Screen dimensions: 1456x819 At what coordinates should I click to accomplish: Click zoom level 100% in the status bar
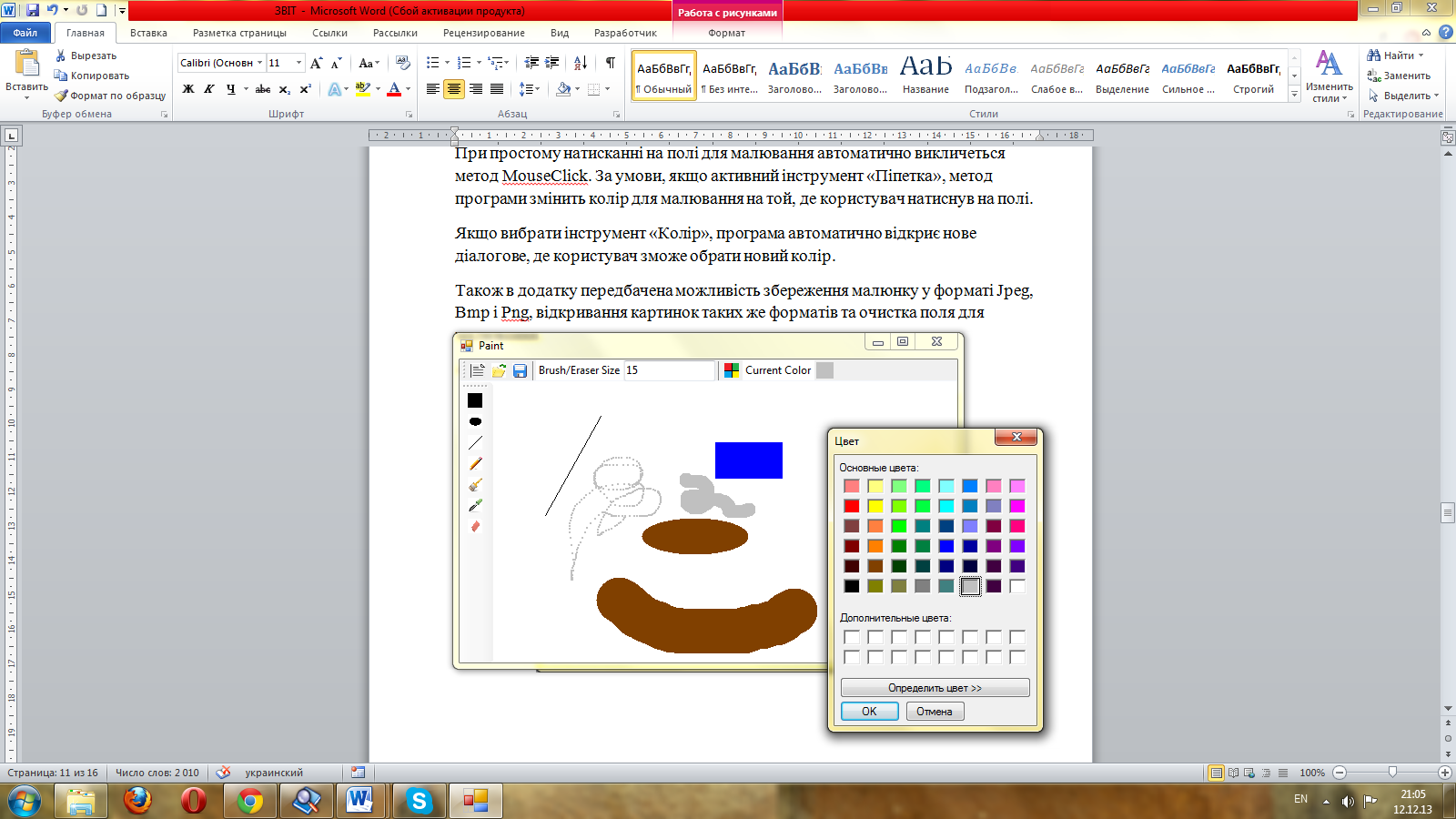click(x=1312, y=773)
